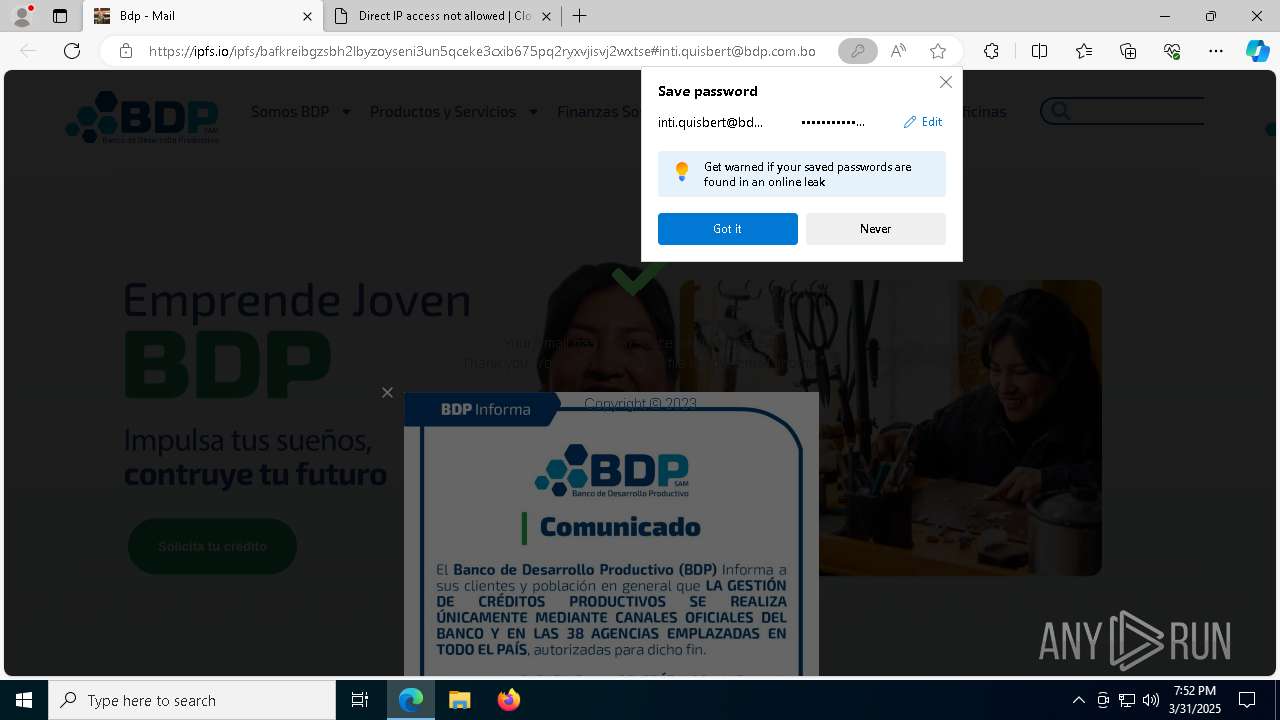Open the Tab actions menu icon

point(60,16)
